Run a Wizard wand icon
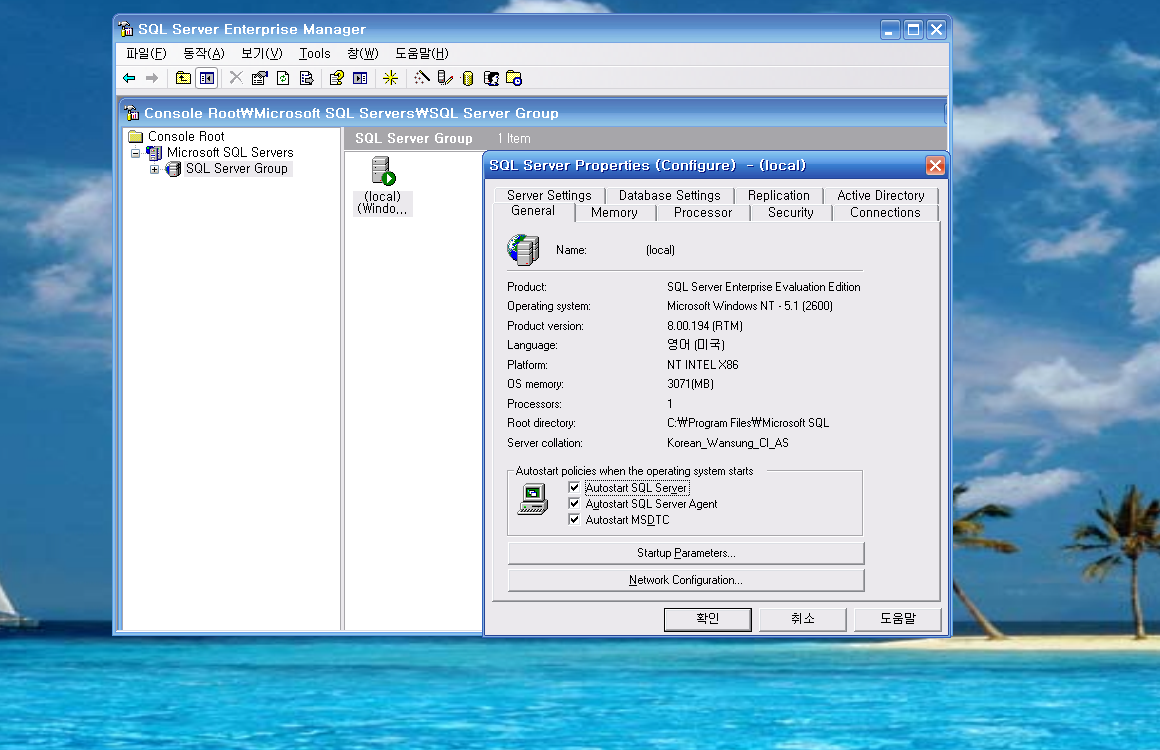 pos(422,78)
